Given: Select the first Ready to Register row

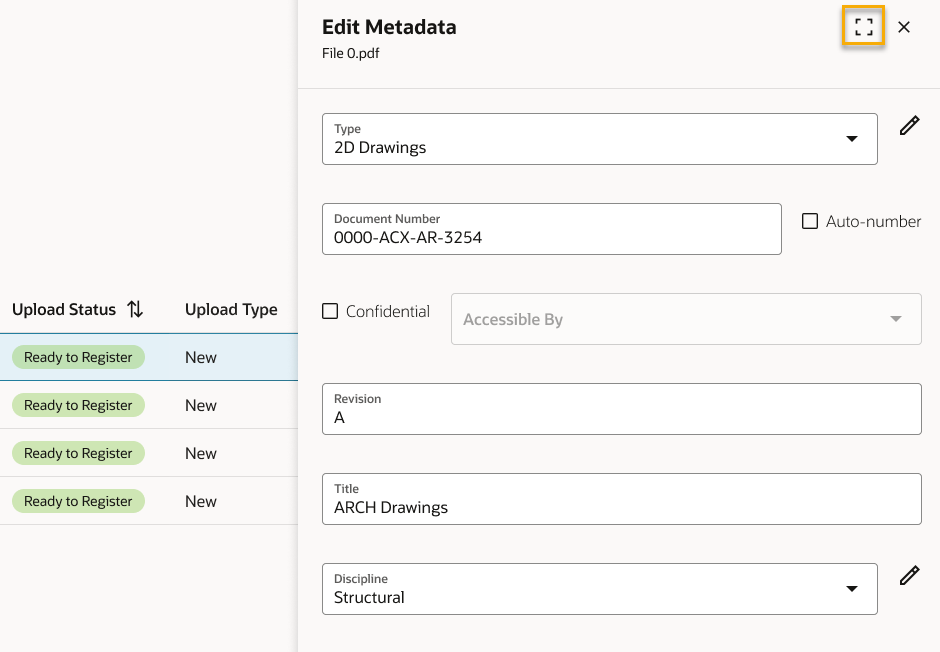Looking at the screenshot, I should [78, 357].
